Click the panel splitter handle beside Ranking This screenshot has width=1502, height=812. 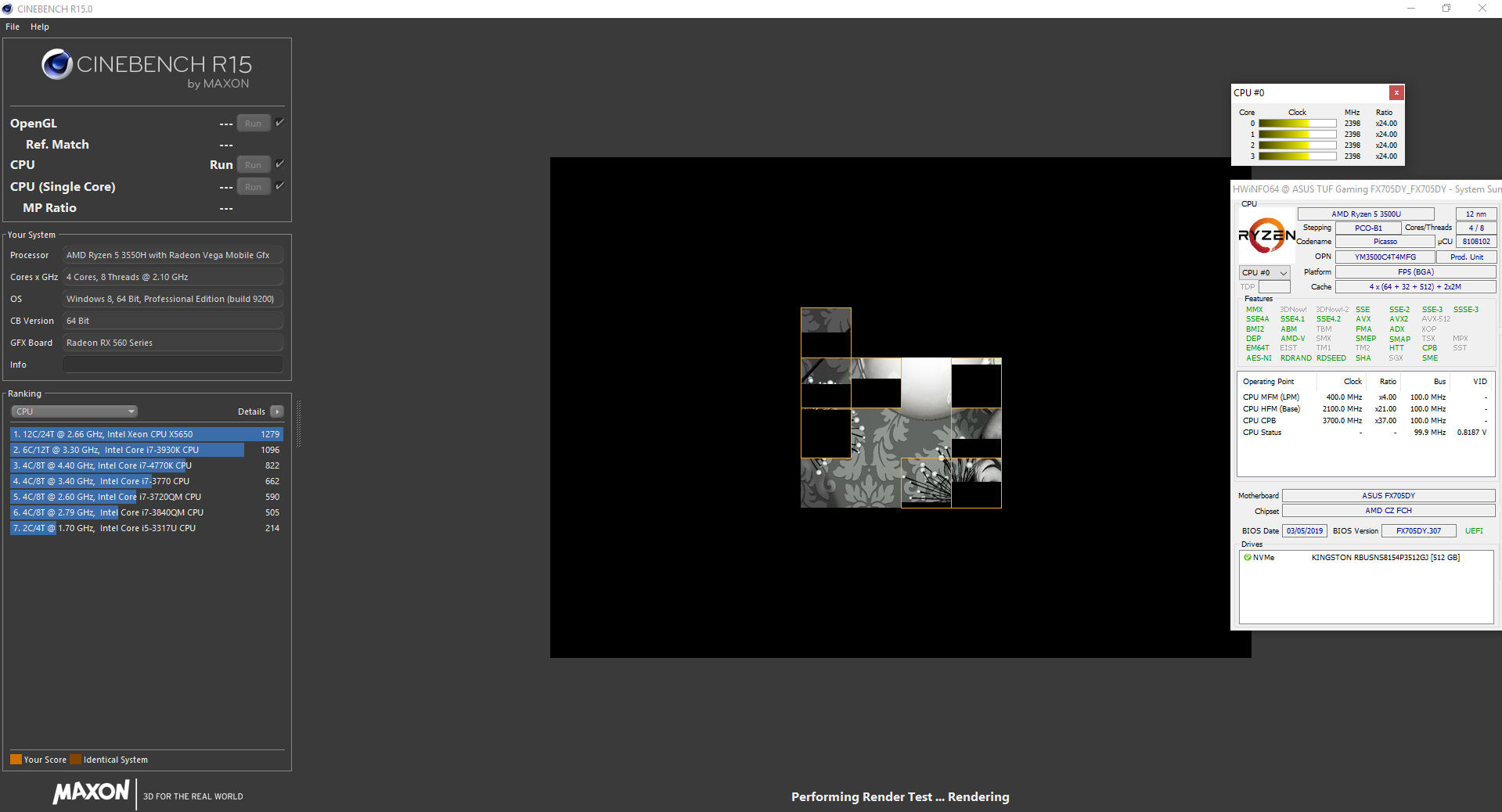point(298,422)
